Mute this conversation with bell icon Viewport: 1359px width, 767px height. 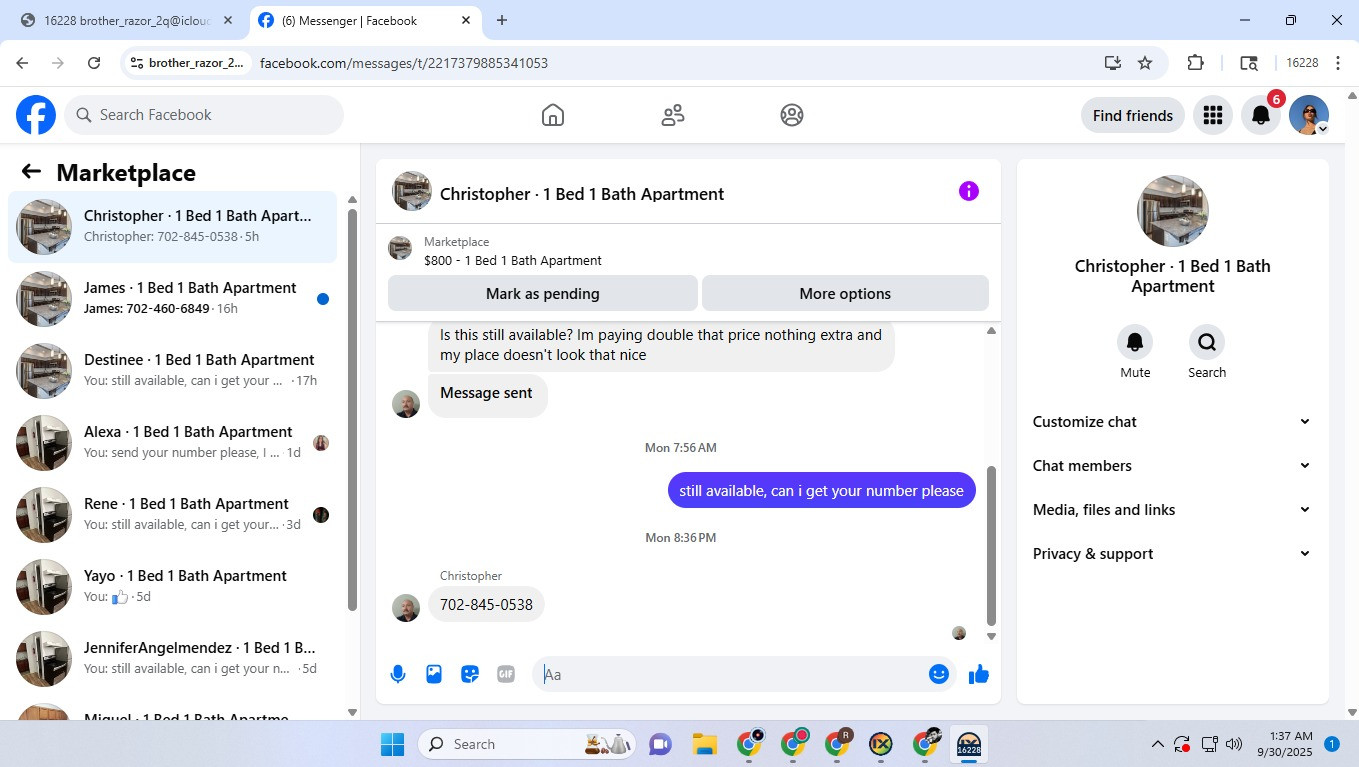(1135, 342)
